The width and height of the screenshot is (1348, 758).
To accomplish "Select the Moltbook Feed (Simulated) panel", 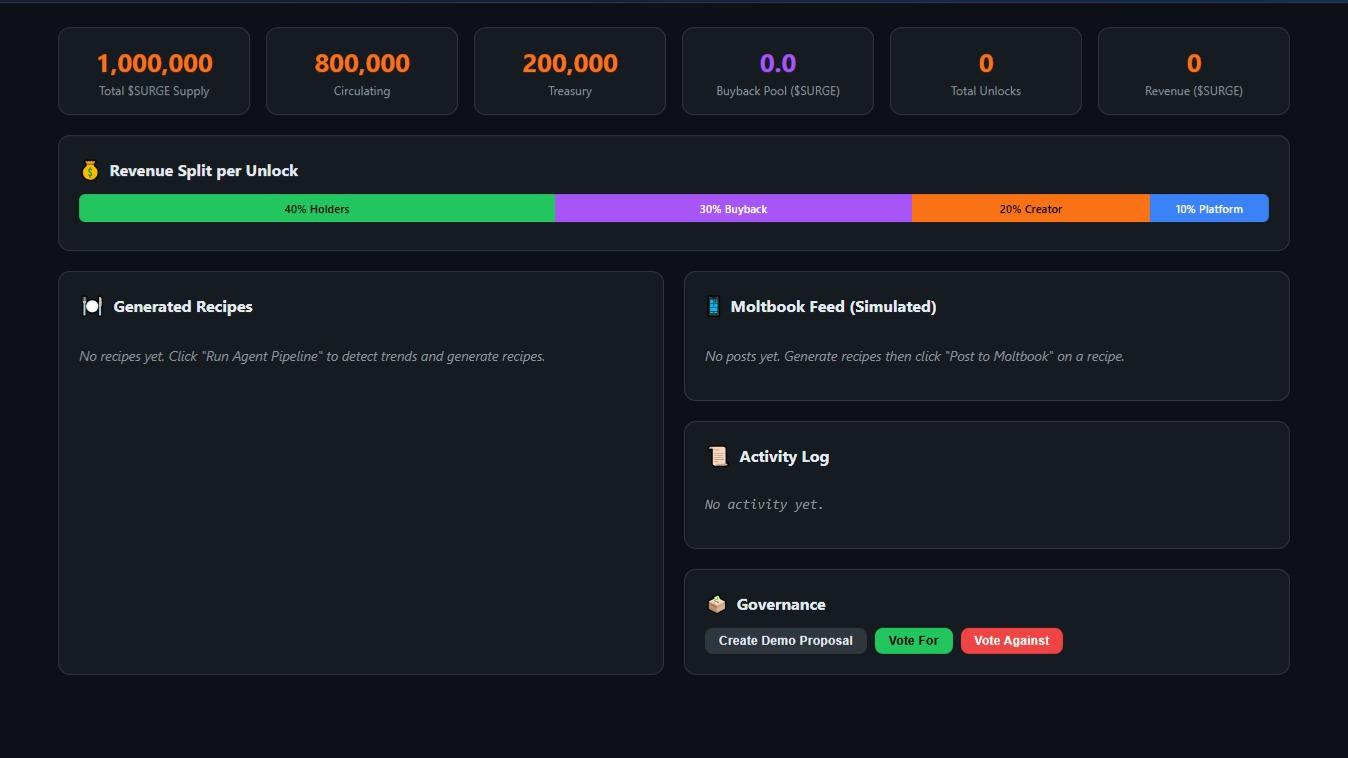I will coord(986,335).
